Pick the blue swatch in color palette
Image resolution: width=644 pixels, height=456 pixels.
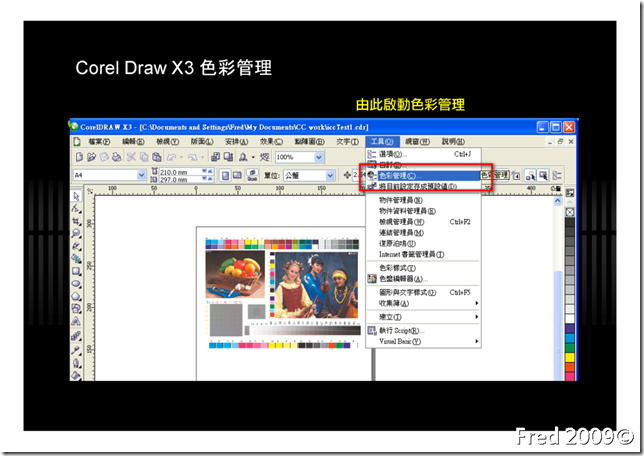pyautogui.click(x=570, y=338)
